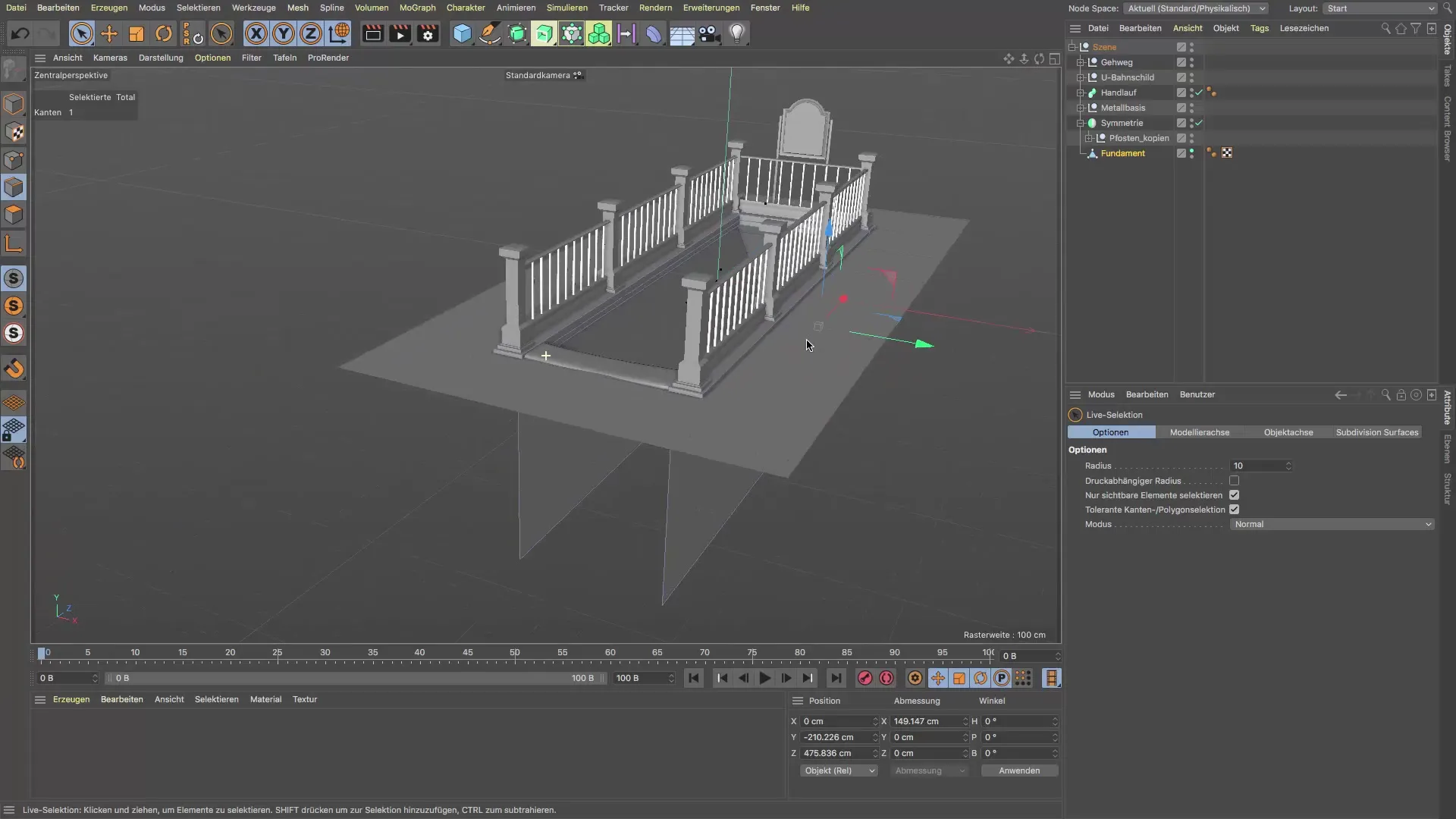
Task: Open the floor/environment object icon
Action: [x=682, y=33]
